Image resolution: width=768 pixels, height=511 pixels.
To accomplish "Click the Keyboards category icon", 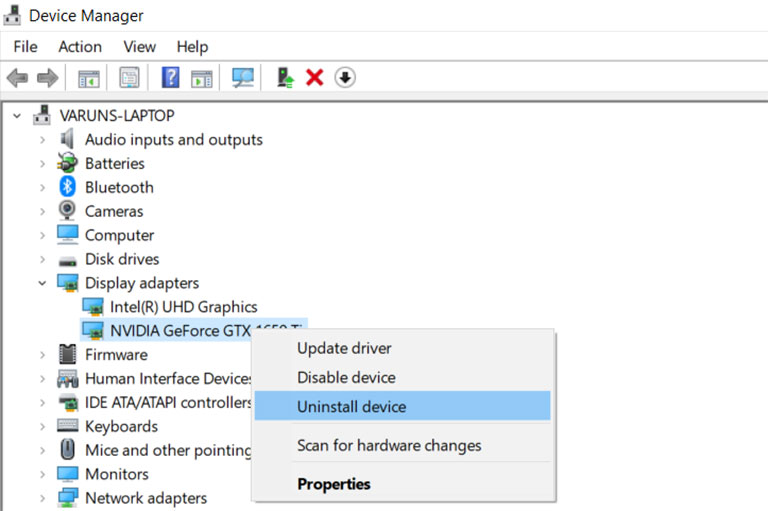I will (68, 425).
